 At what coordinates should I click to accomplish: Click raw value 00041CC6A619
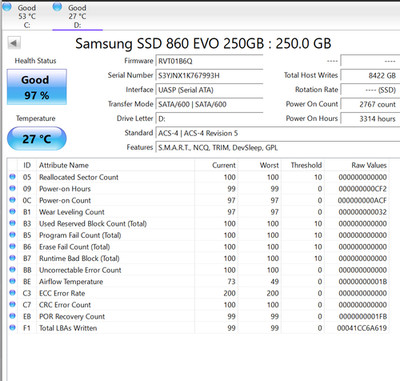(362, 328)
